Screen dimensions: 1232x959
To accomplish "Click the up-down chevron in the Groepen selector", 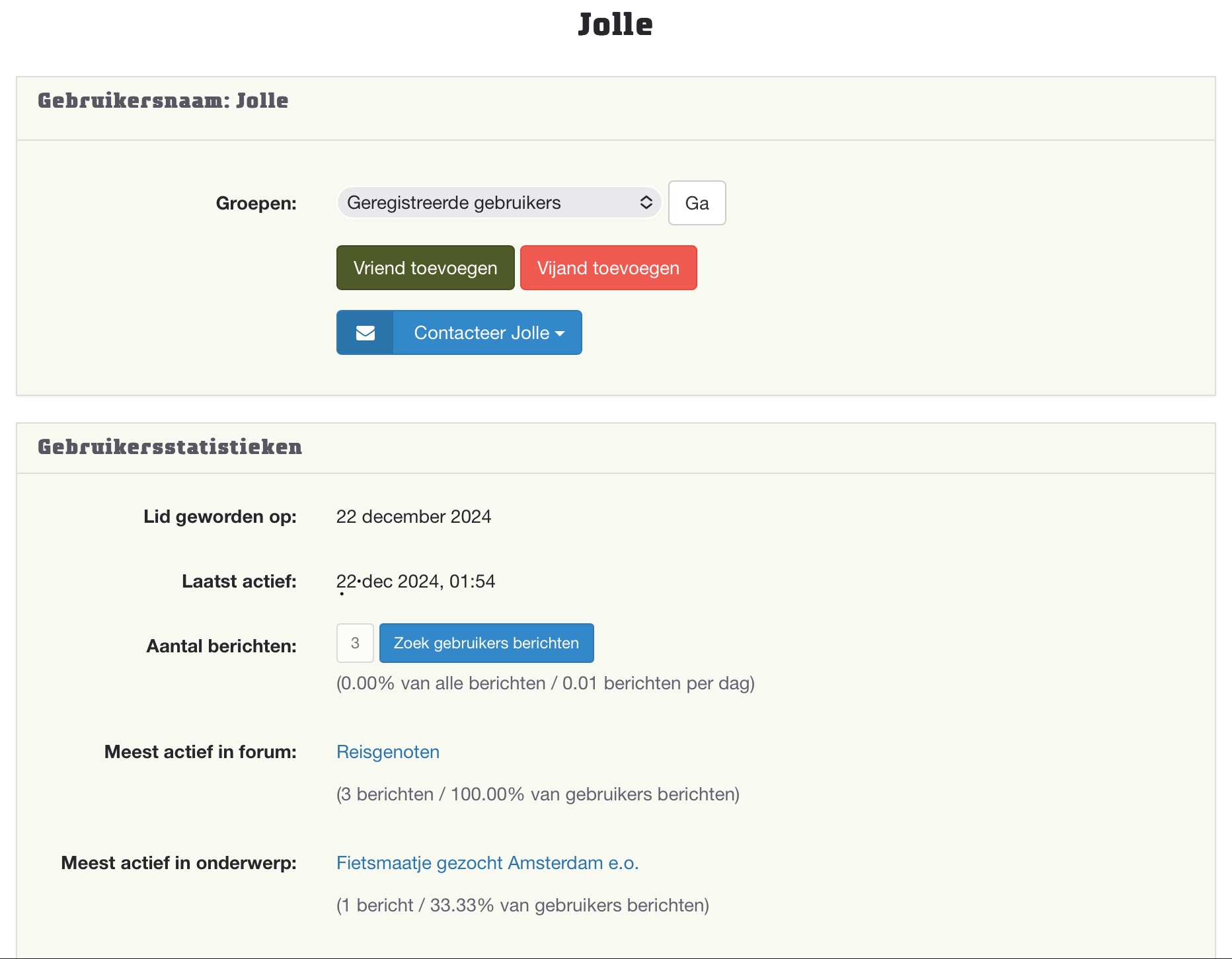I will [x=646, y=203].
